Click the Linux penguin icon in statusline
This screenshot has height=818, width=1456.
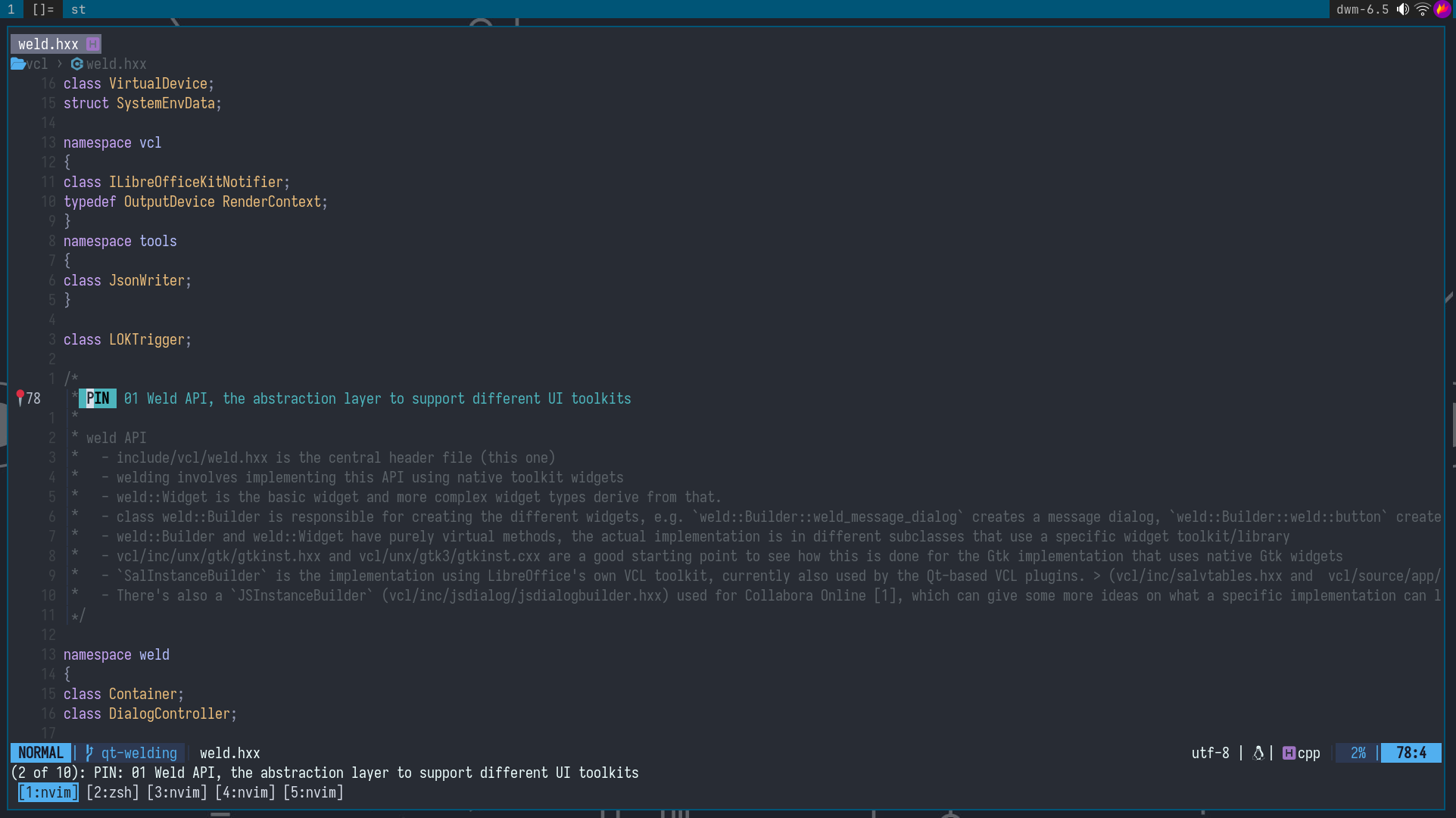pos(1258,753)
